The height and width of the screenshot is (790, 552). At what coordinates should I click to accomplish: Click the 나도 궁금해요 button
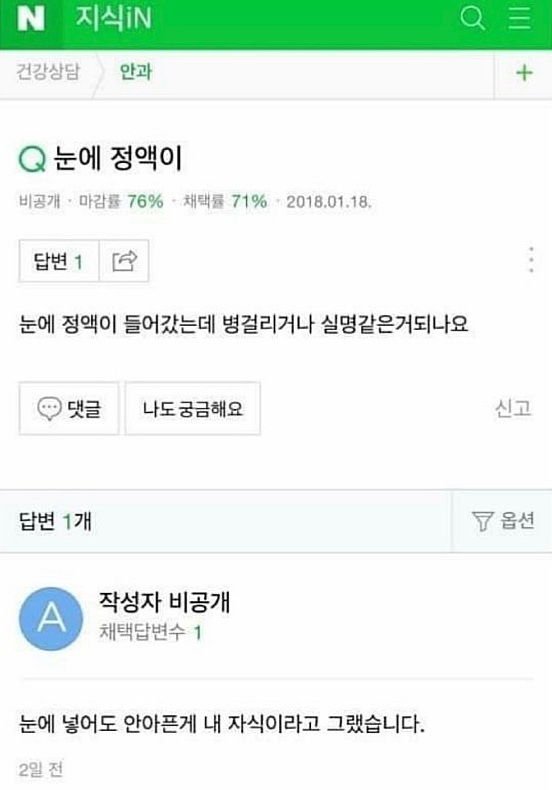click(192, 408)
